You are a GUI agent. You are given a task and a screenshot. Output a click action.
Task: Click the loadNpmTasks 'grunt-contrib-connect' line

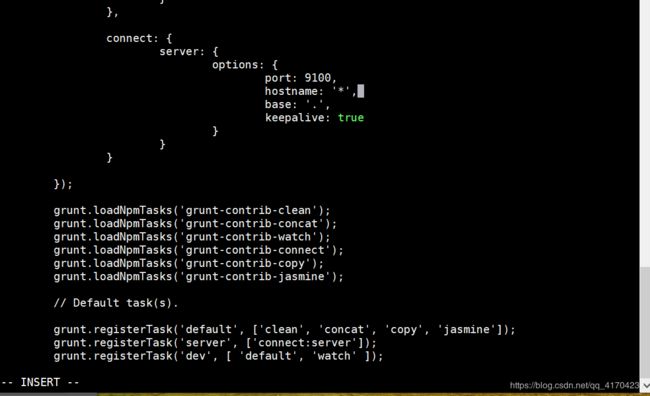199,250
